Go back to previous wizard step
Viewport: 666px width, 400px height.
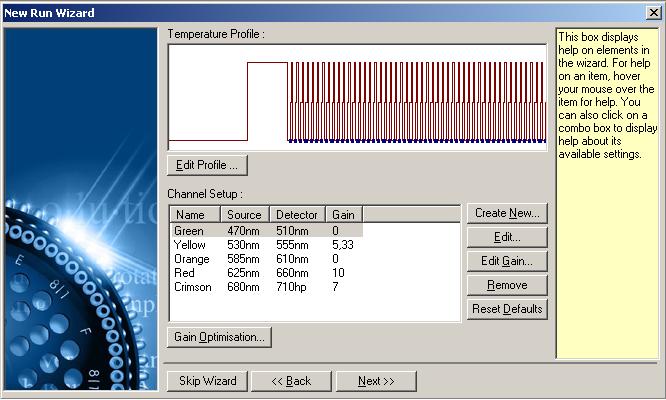click(x=291, y=381)
